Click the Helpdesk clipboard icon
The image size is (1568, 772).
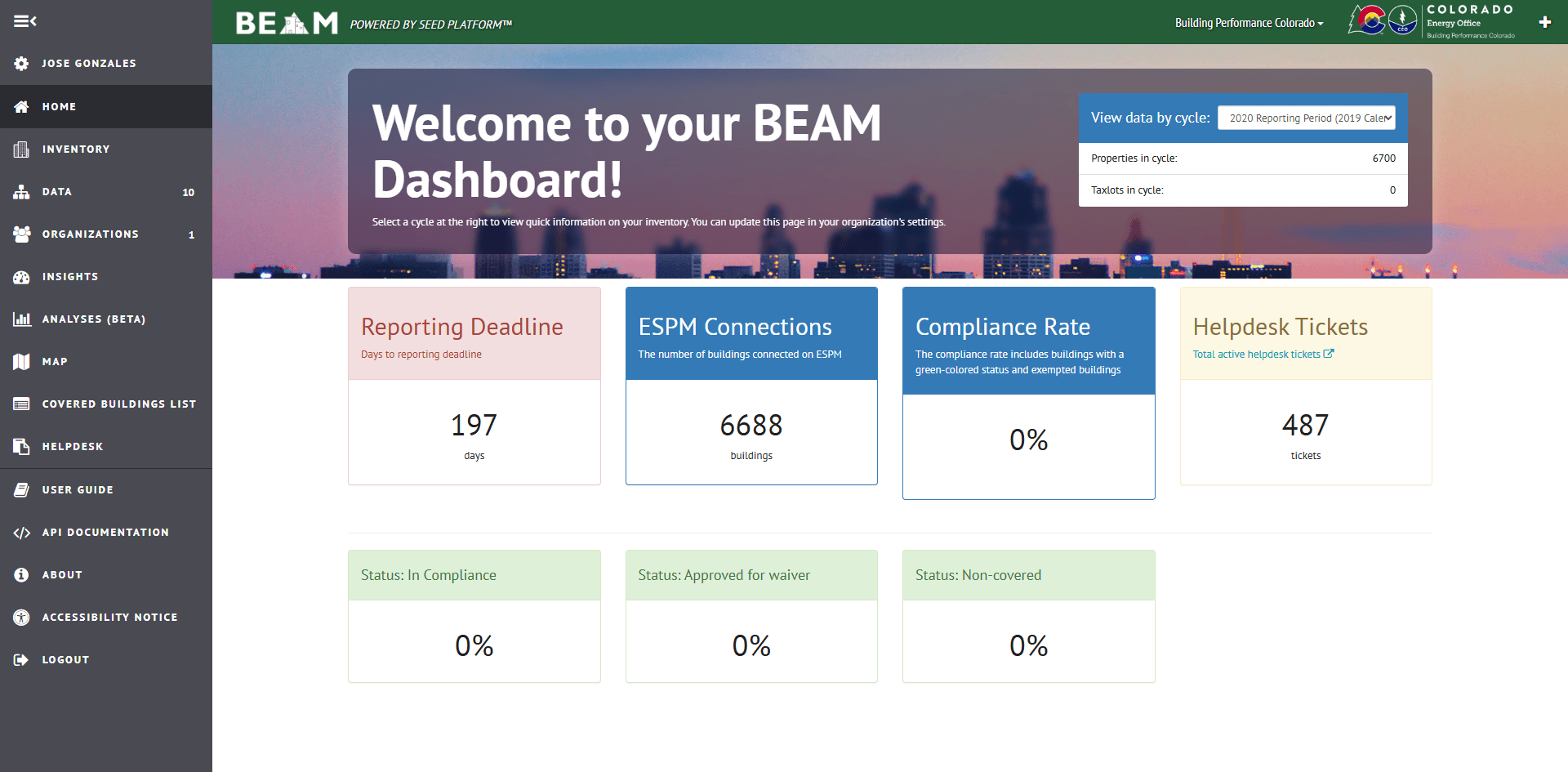point(21,447)
